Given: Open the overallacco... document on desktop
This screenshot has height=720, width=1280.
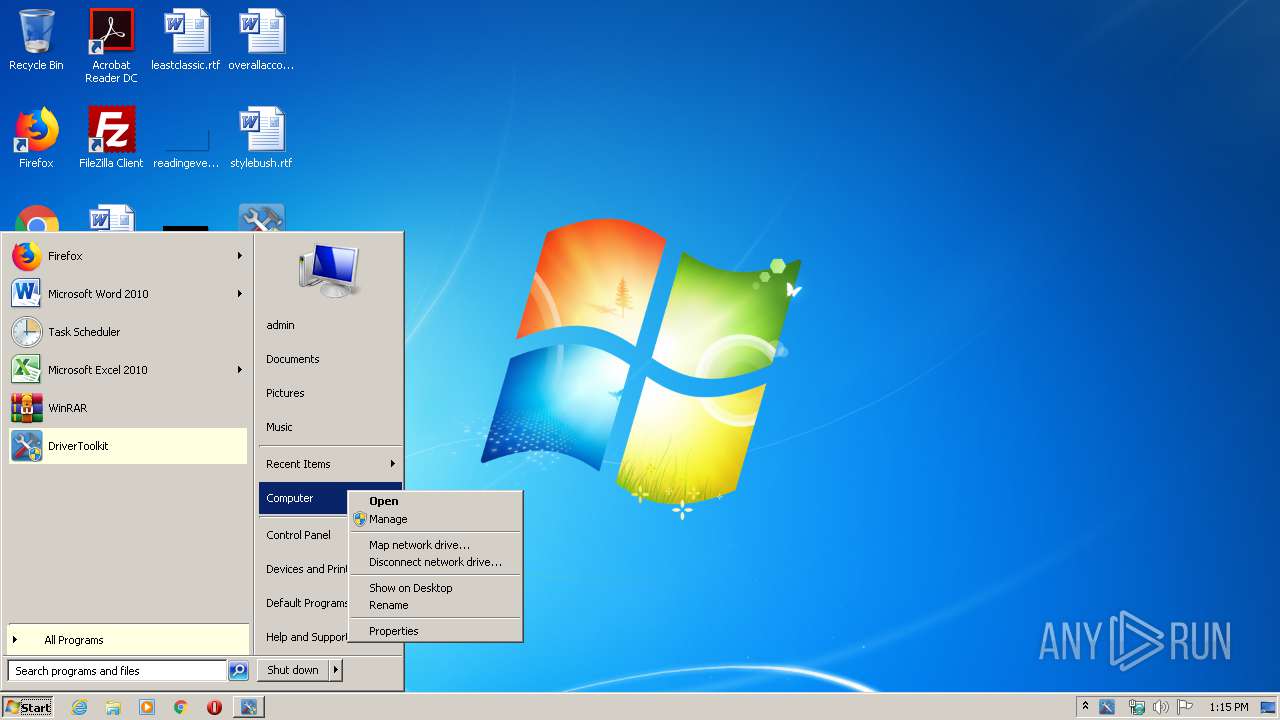Looking at the screenshot, I should tap(261, 40).
